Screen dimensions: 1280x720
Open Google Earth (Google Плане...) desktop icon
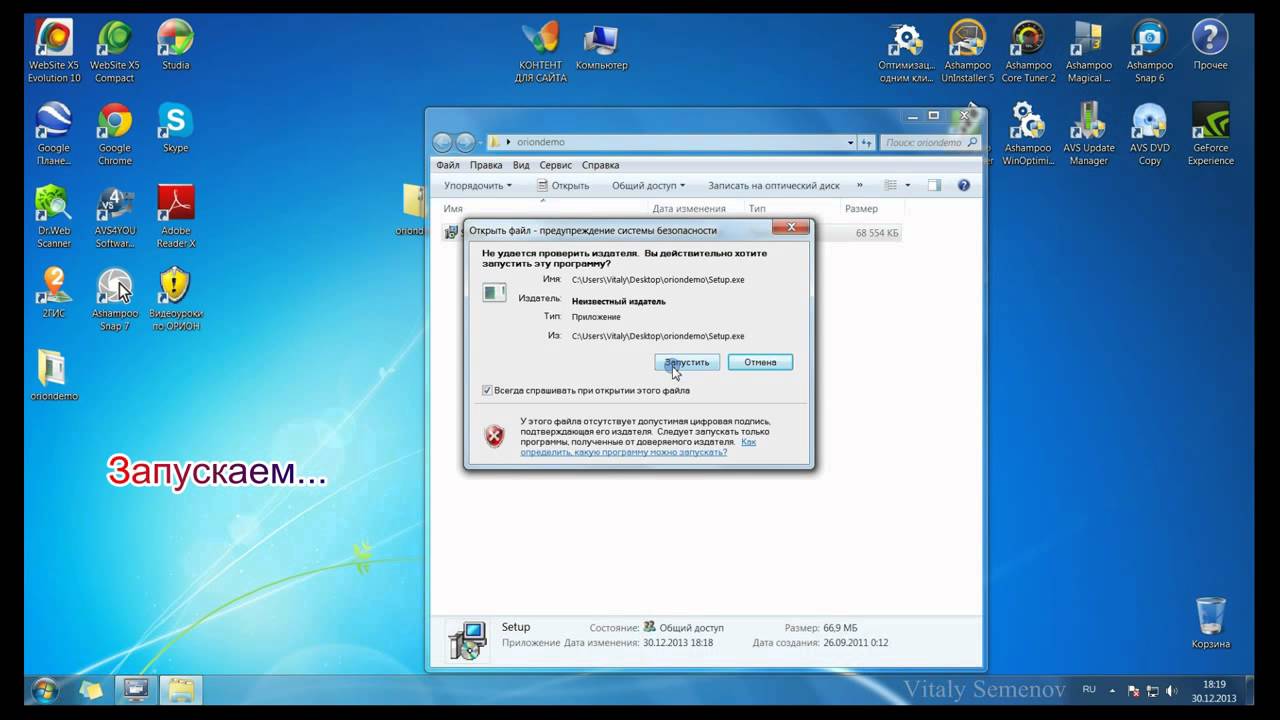54,134
